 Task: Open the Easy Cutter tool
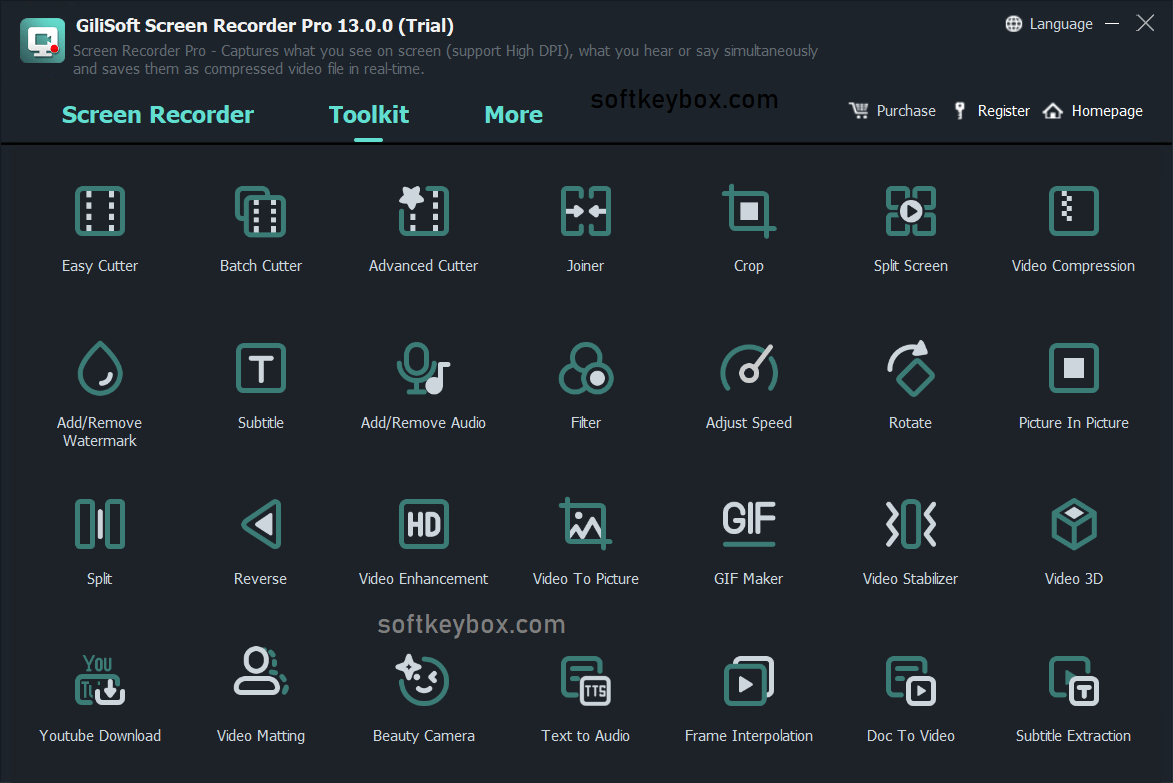click(x=99, y=225)
